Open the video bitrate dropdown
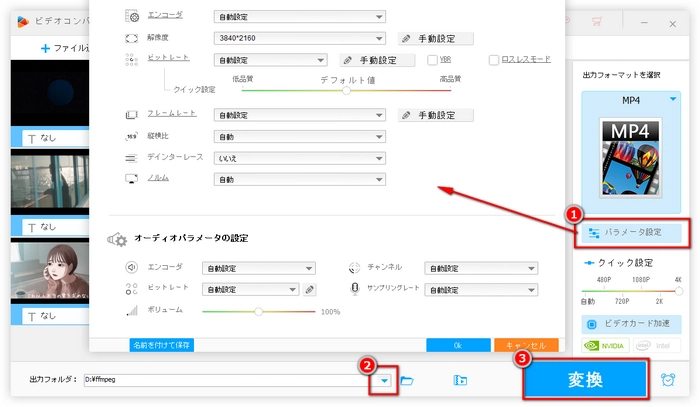Screen dimensions: 700x407 click(271, 60)
